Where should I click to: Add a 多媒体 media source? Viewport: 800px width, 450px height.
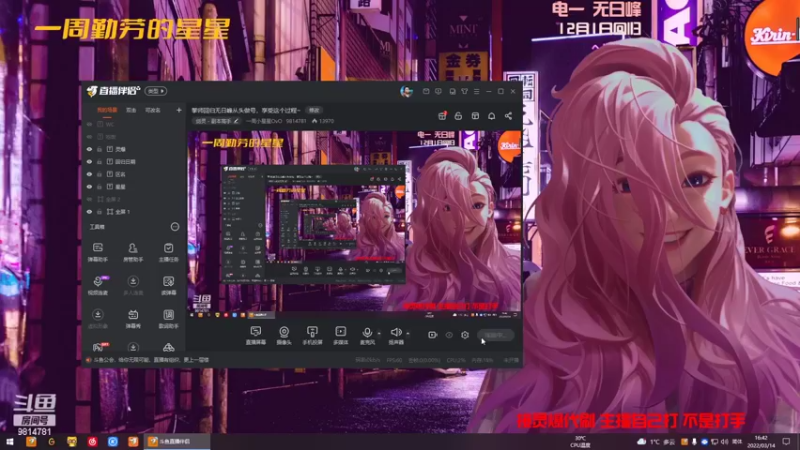(x=340, y=335)
